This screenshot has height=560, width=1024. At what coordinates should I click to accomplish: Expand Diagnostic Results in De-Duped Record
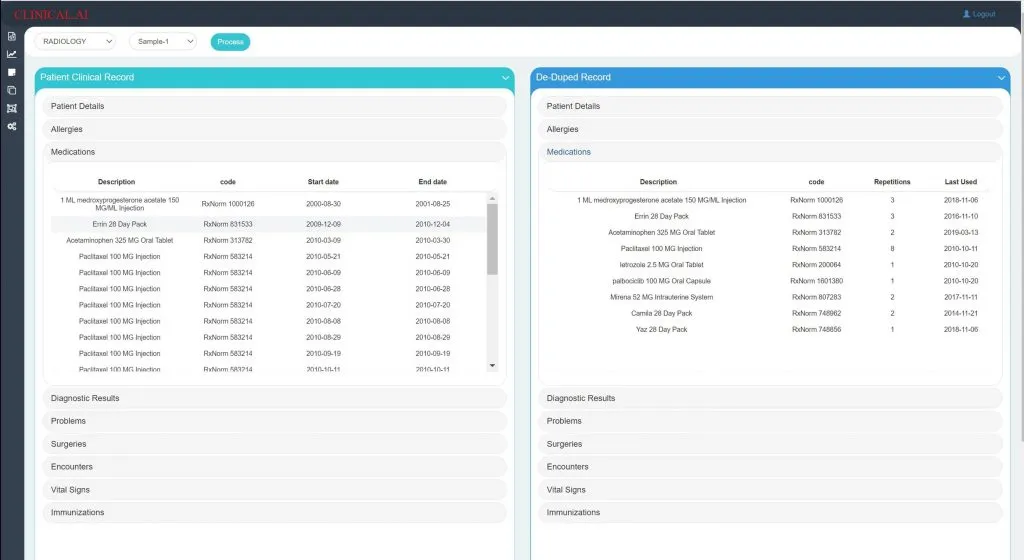770,398
